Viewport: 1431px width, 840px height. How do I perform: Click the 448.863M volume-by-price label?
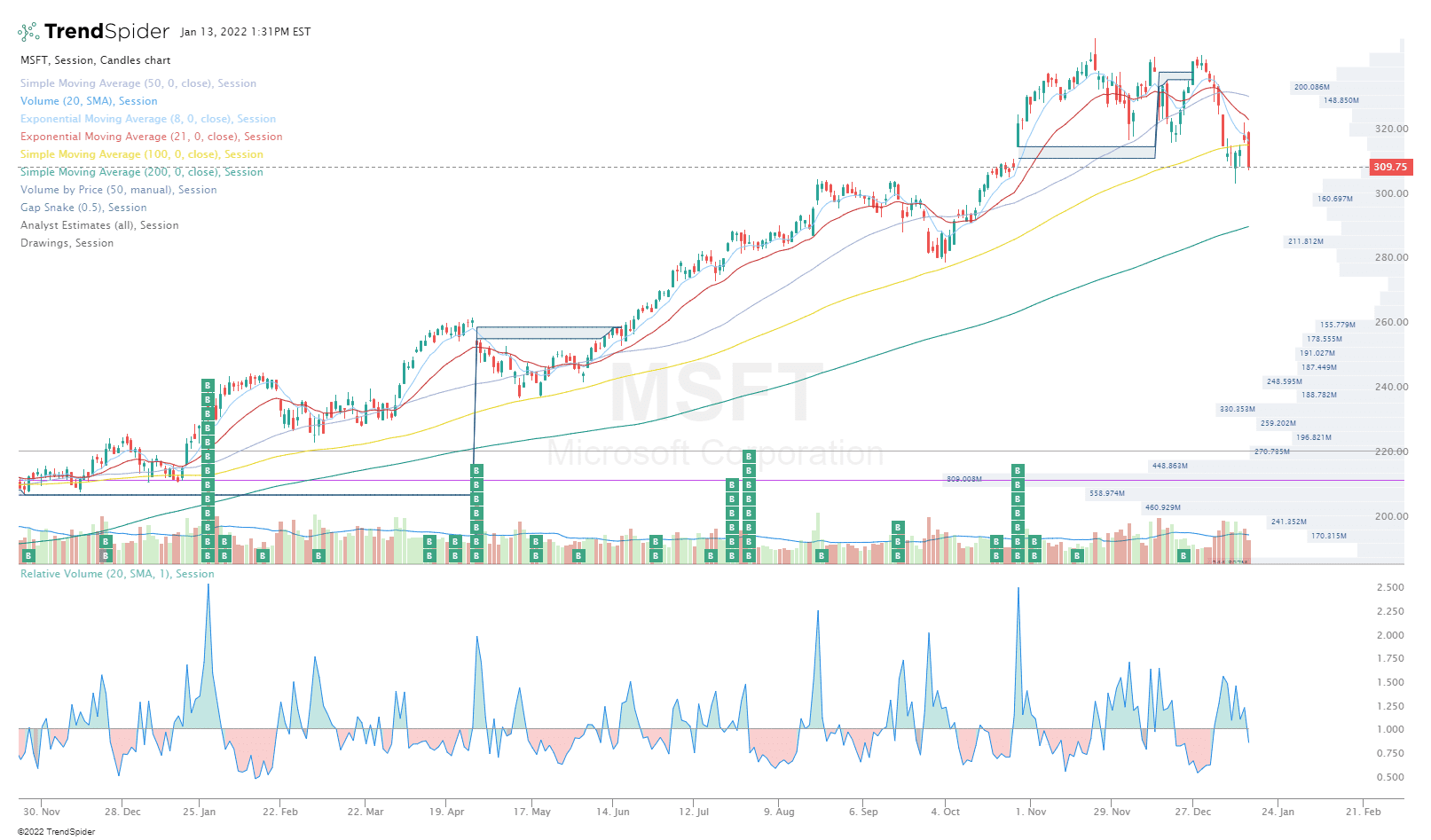(1170, 466)
